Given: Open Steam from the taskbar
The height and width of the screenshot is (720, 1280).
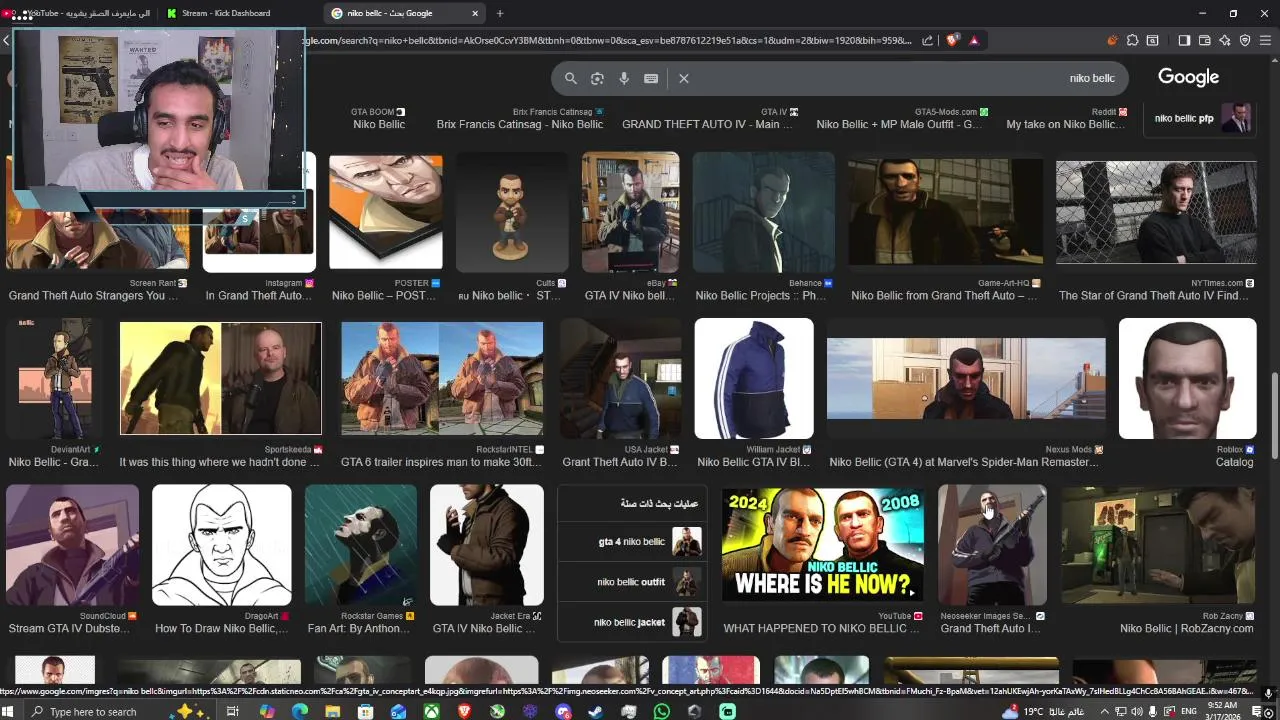Looking at the screenshot, I should pos(596,711).
